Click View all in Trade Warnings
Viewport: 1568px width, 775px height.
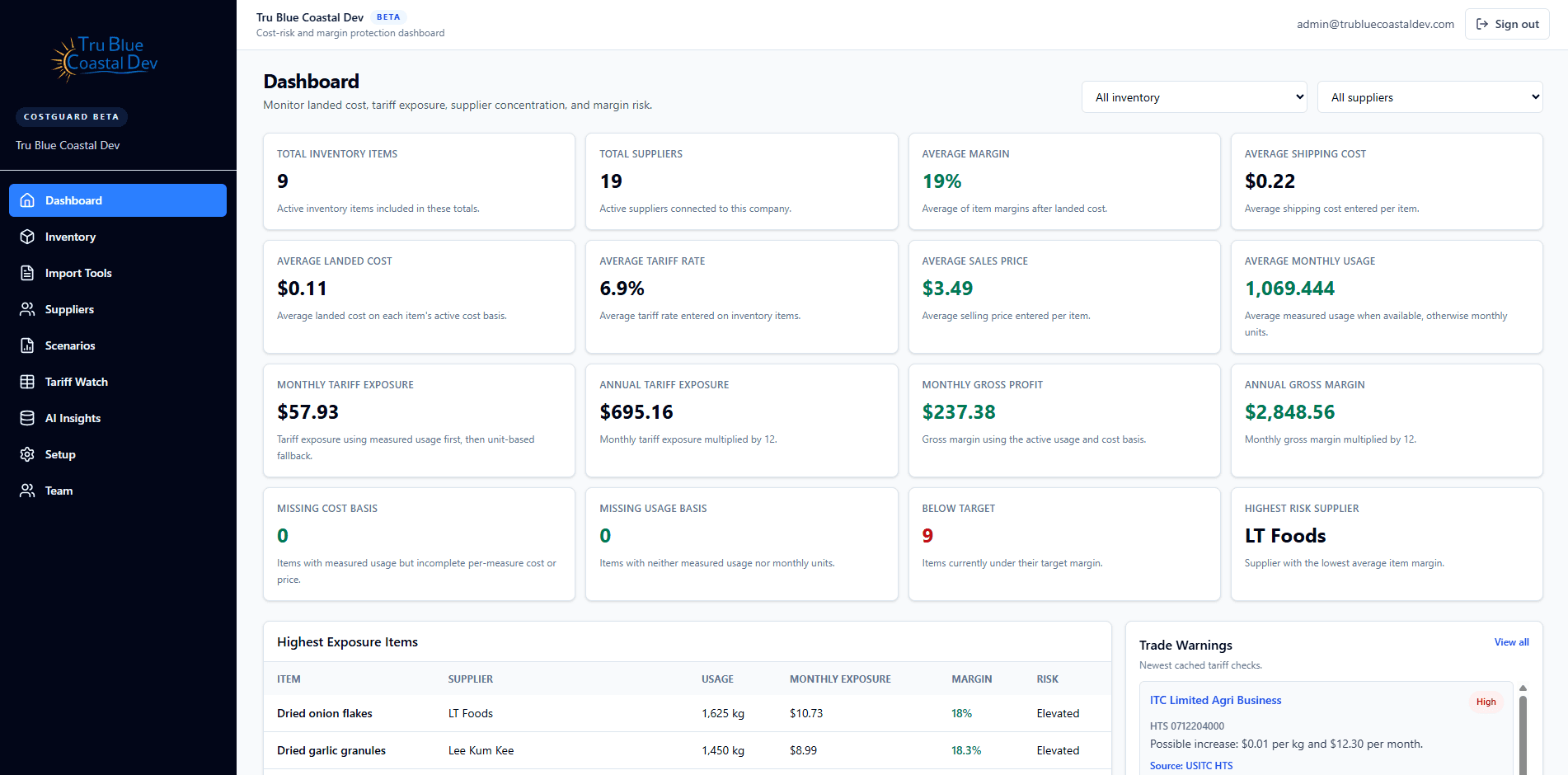(x=1511, y=642)
